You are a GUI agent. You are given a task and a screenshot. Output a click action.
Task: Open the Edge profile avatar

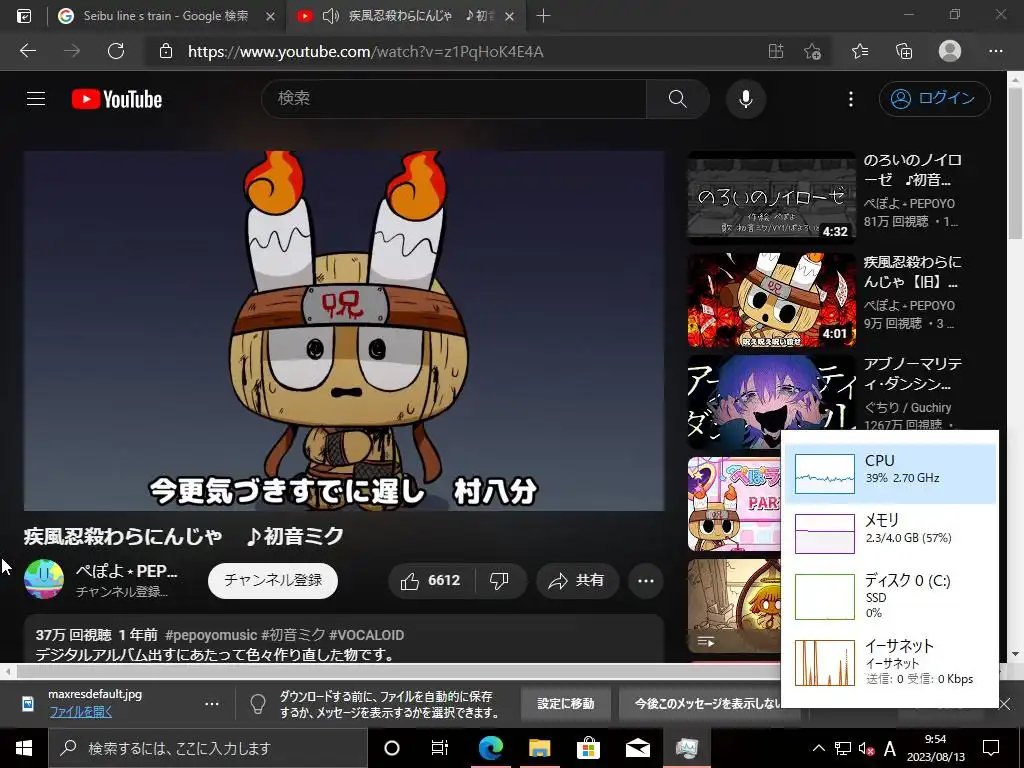pyautogui.click(x=950, y=51)
